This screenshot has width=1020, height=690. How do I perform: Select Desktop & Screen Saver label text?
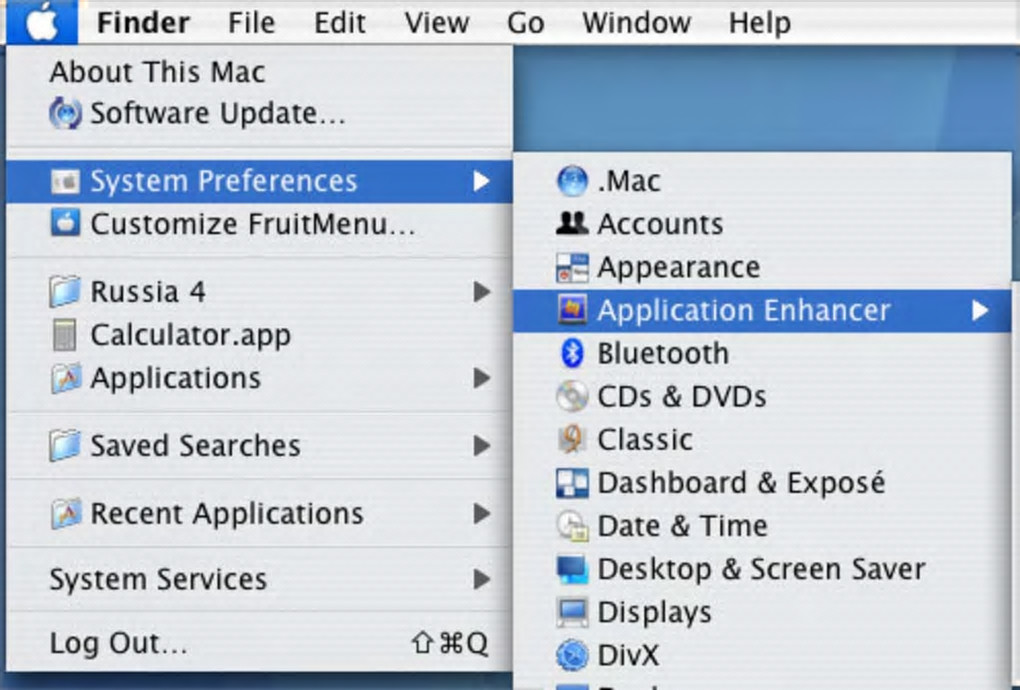pyautogui.click(x=761, y=569)
